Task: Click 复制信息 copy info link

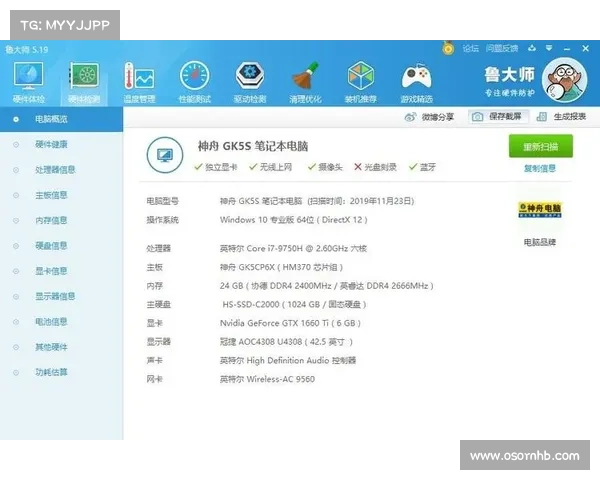Action: coord(540,168)
